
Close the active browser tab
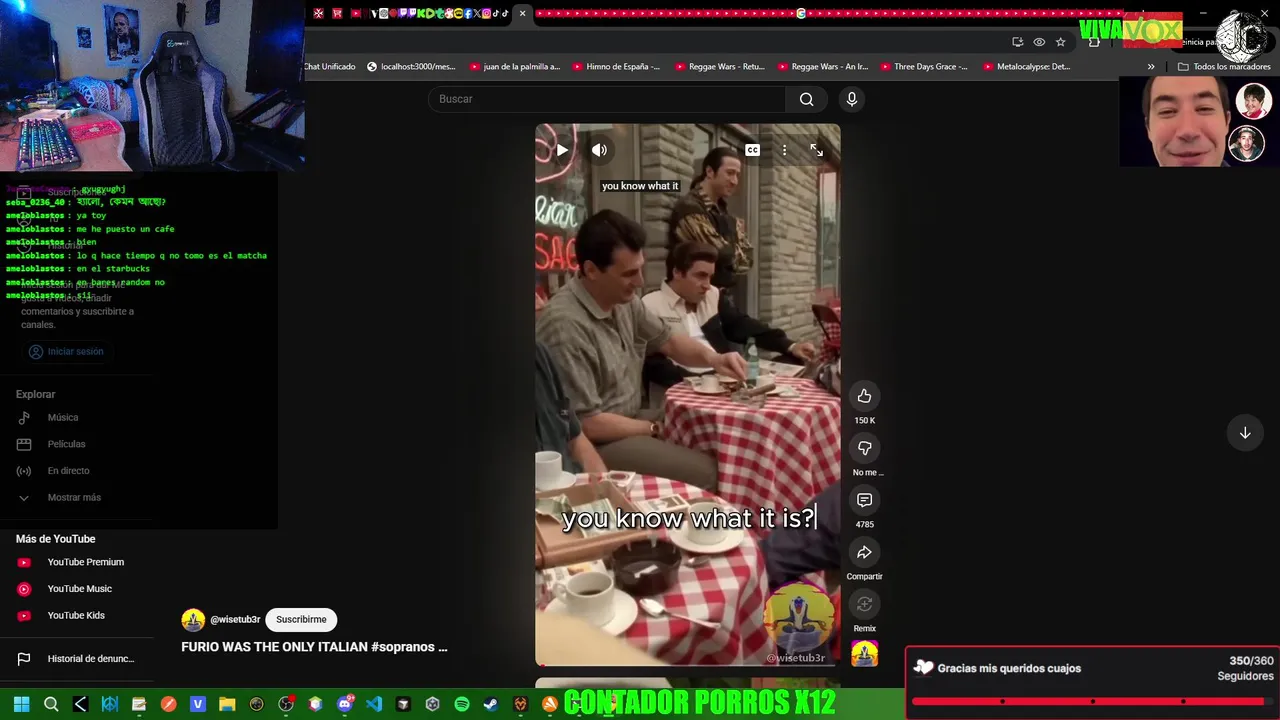point(522,13)
